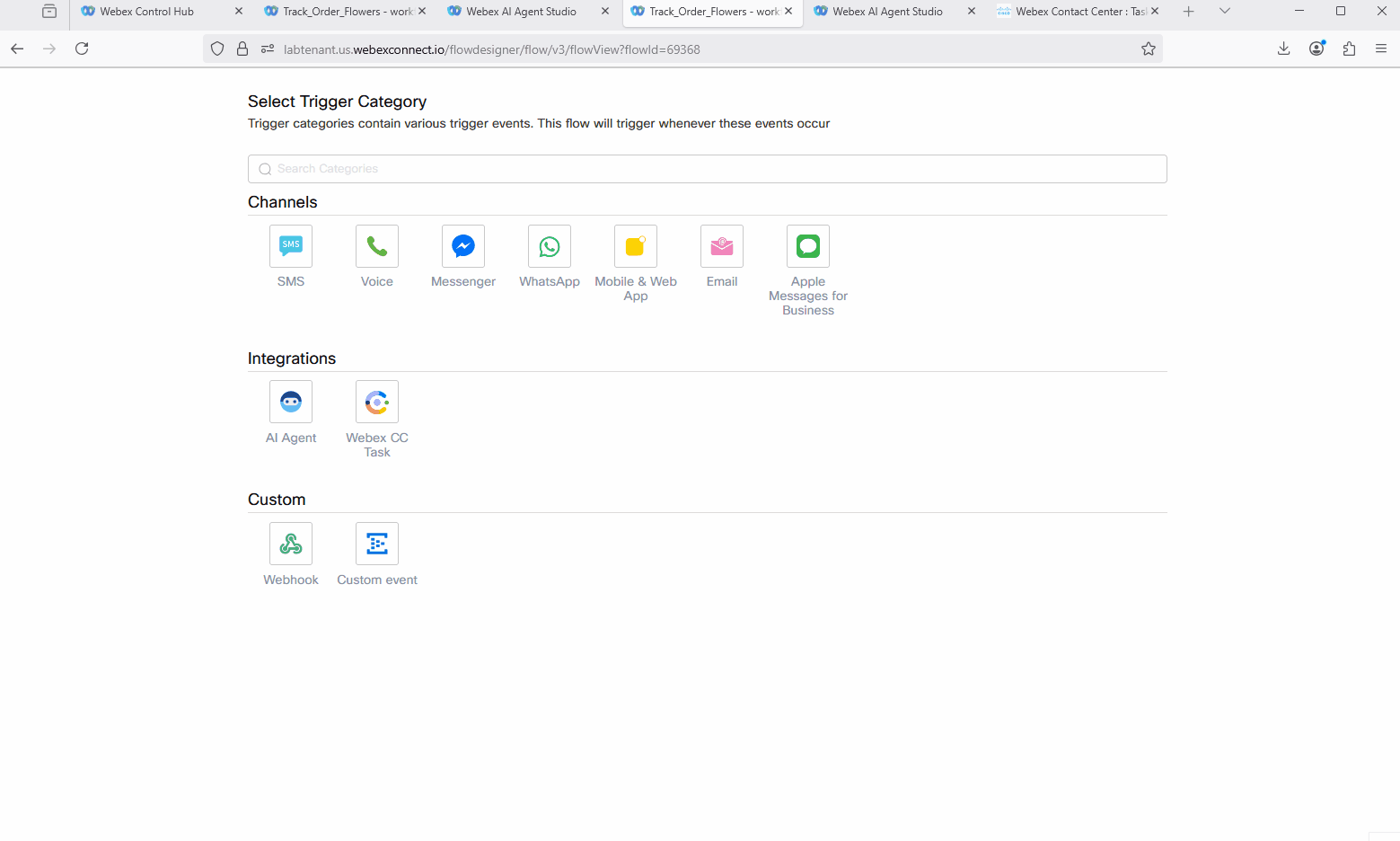1400x841 pixels.
Task: Pick the Messenger trigger icon
Action: (463, 246)
